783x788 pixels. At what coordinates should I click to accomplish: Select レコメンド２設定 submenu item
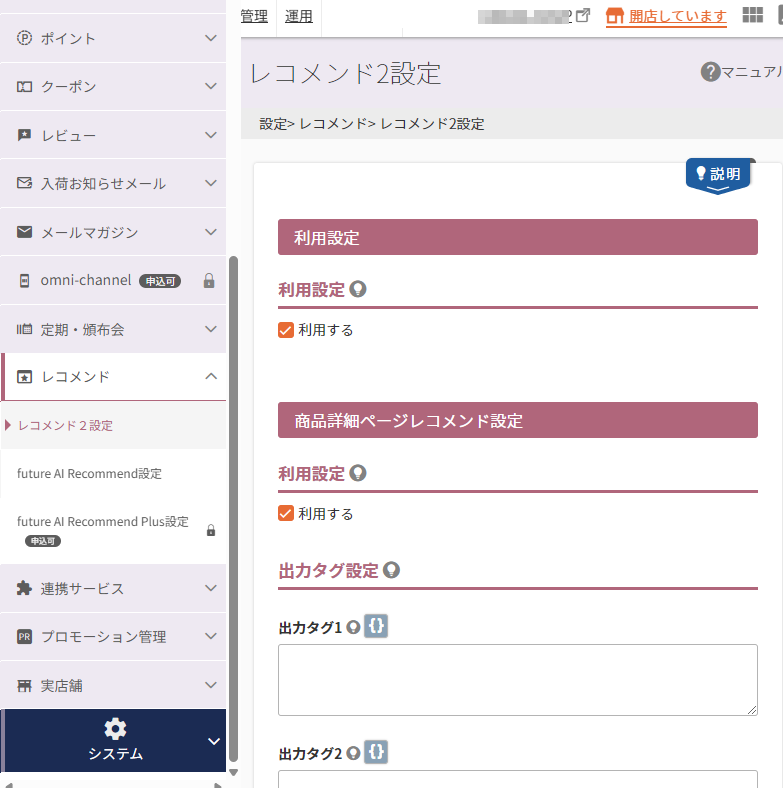[113, 425]
